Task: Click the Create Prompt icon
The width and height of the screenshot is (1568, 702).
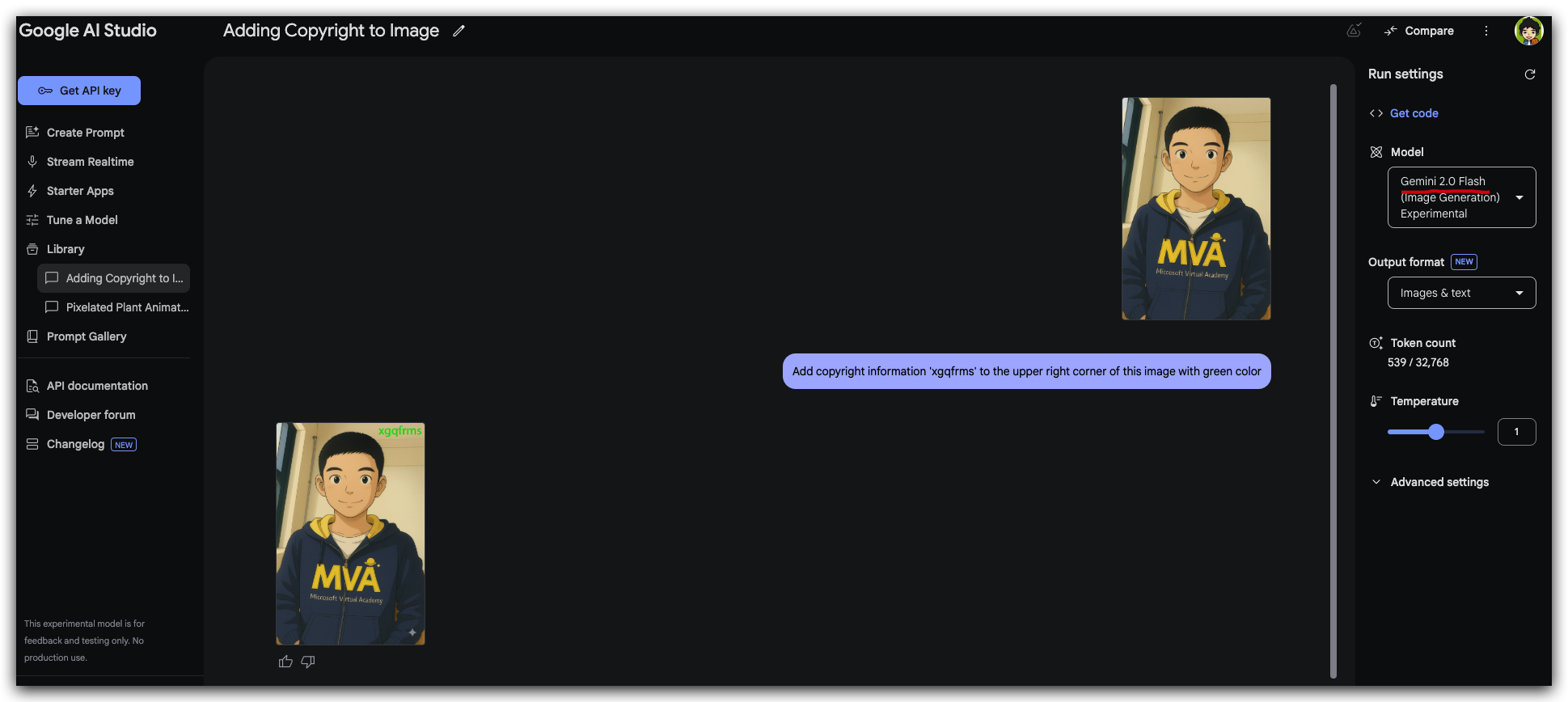Action: tap(32, 133)
